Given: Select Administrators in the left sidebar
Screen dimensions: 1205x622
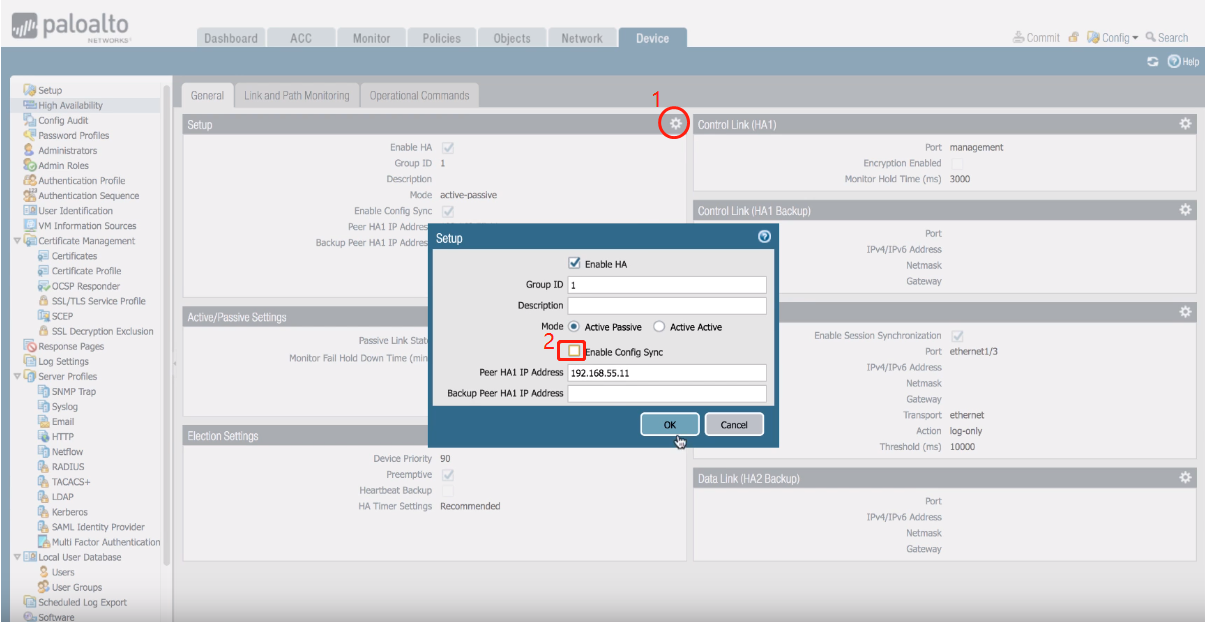Looking at the screenshot, I should [67, 150].
